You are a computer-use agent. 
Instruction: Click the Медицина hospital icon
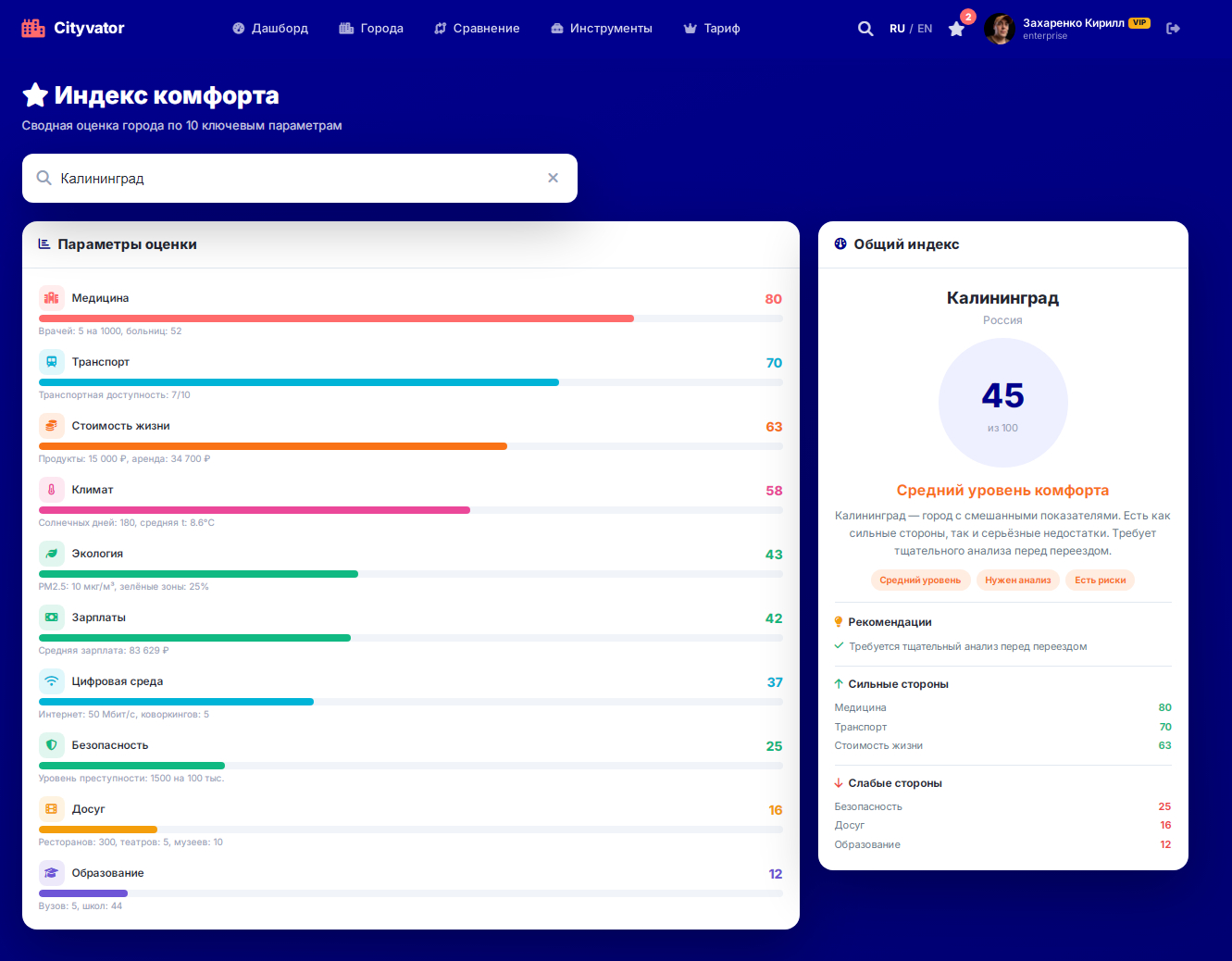tap(52, 298)
